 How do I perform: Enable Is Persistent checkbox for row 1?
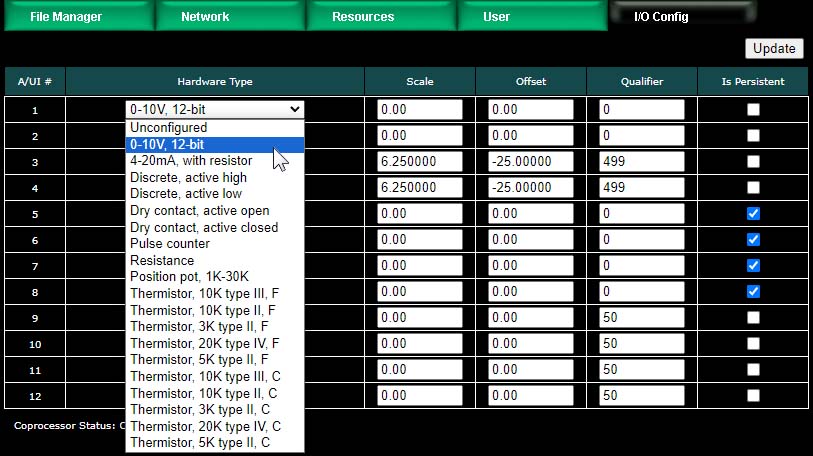(753, 110)
